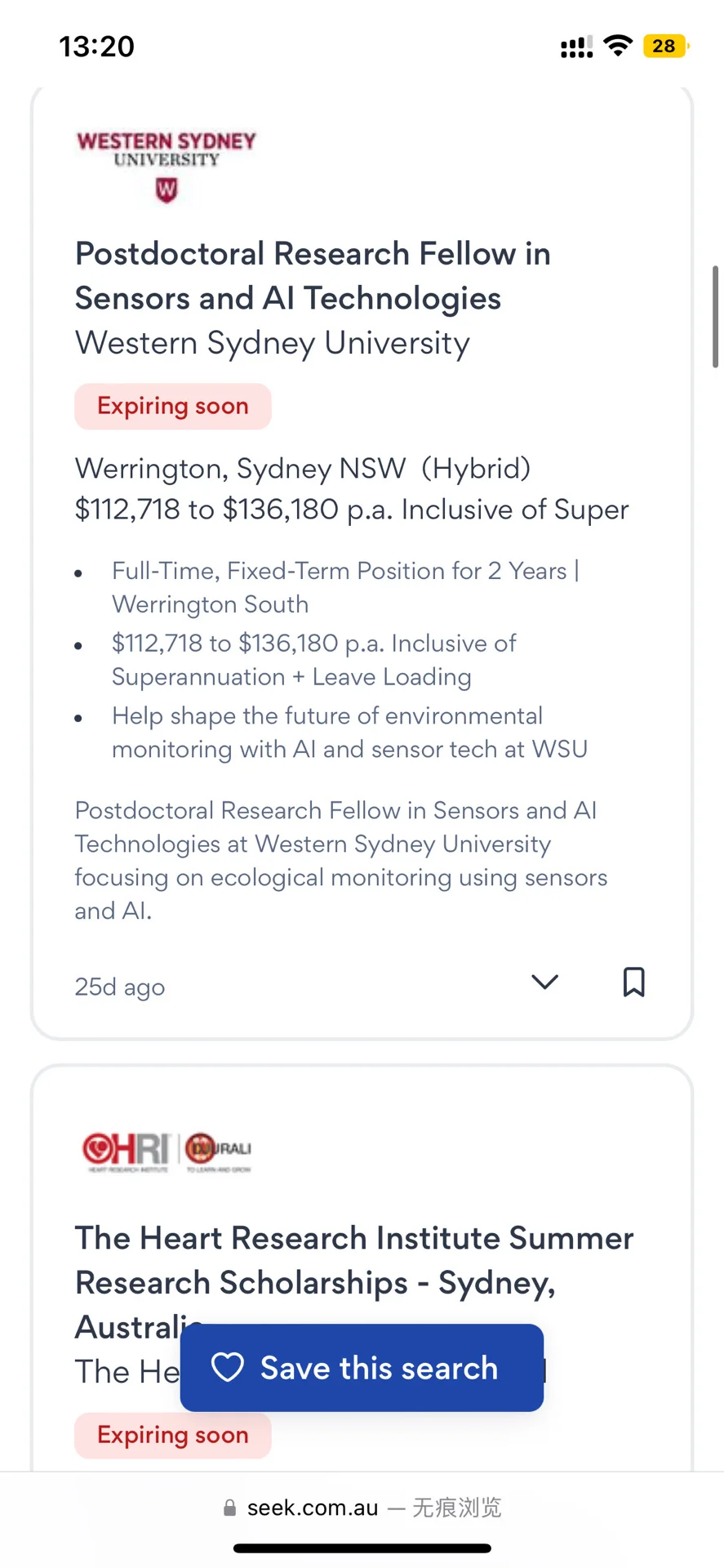Open Heart Research Institute Summer Scholarships title
Screen dimensions: 724x1568
click(354, 1282)
